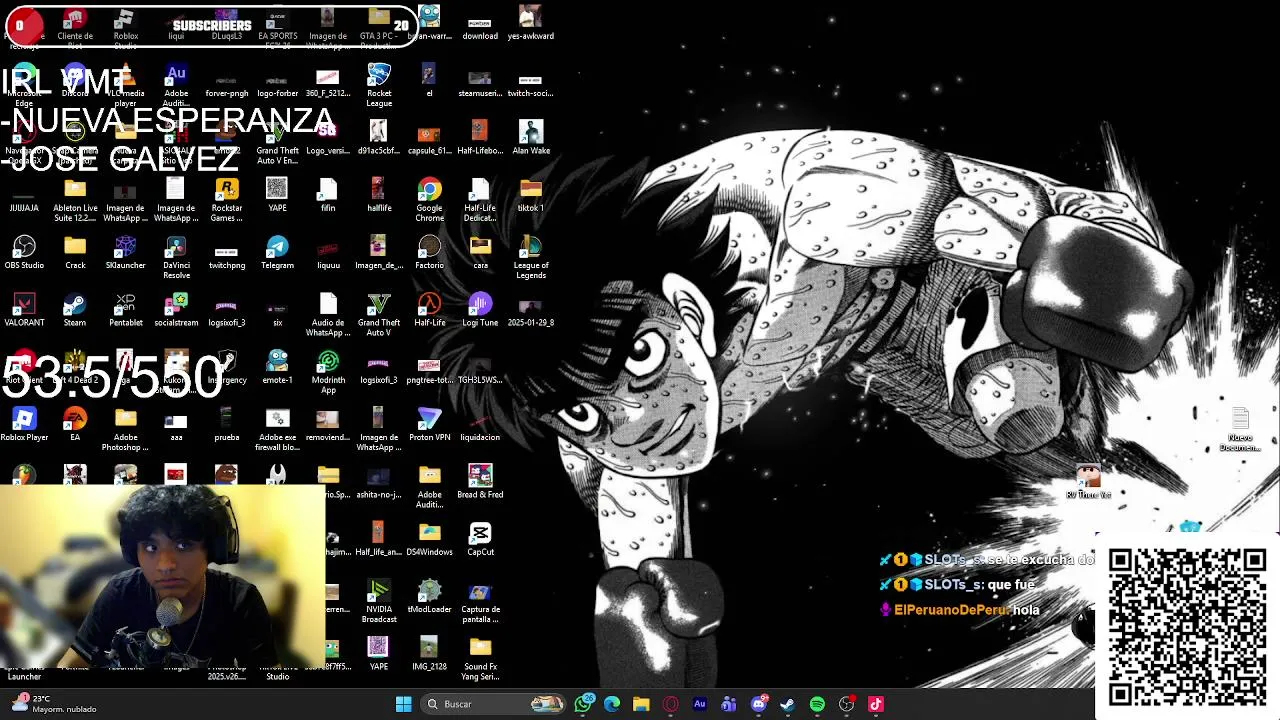This screenshot has height=720, width=1280.
Task: Launch Bread & Fred shortcut
Action: (480, 482)
